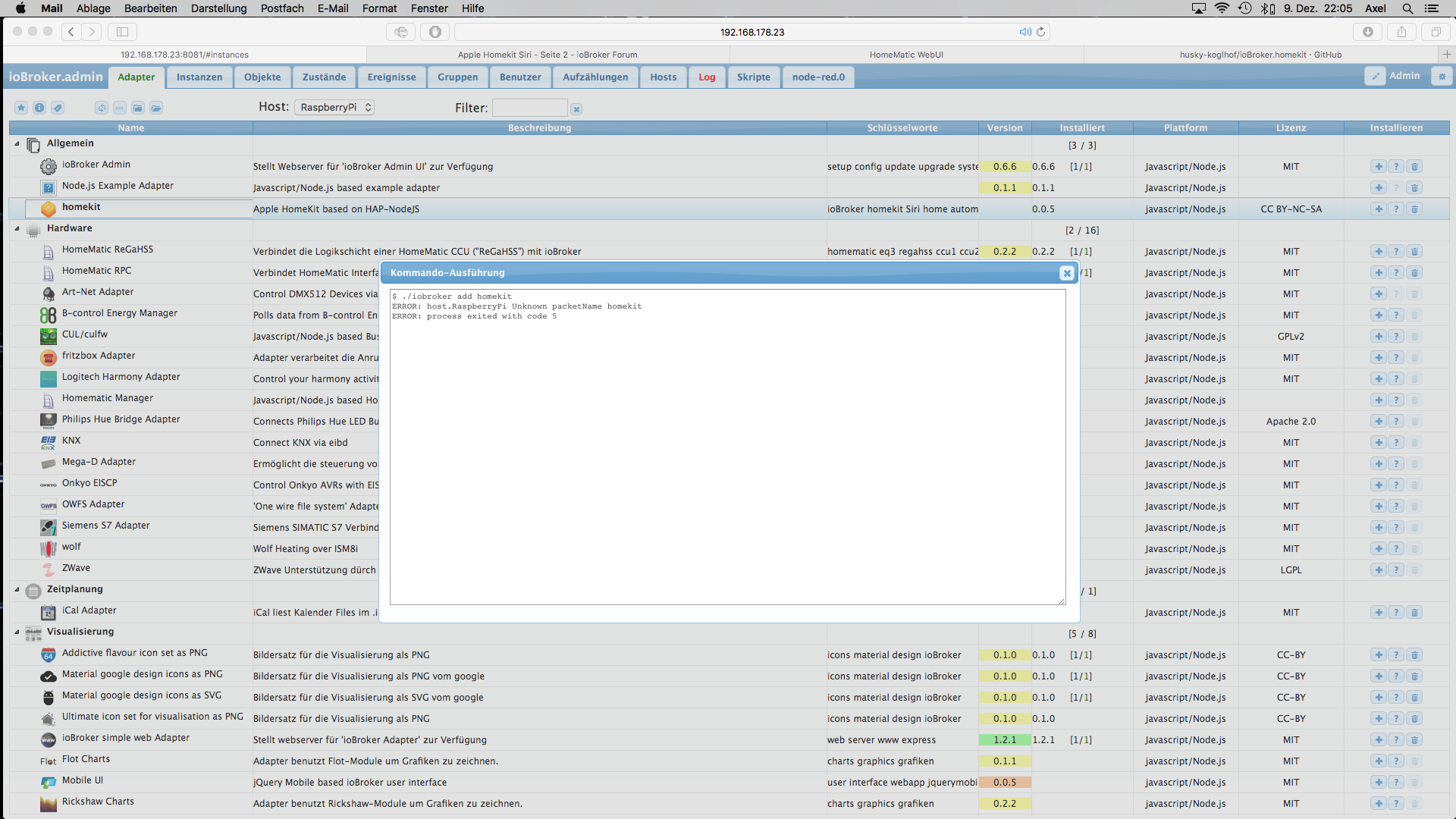Click the pencil edit icon next to Admin

coord(1375,76)
